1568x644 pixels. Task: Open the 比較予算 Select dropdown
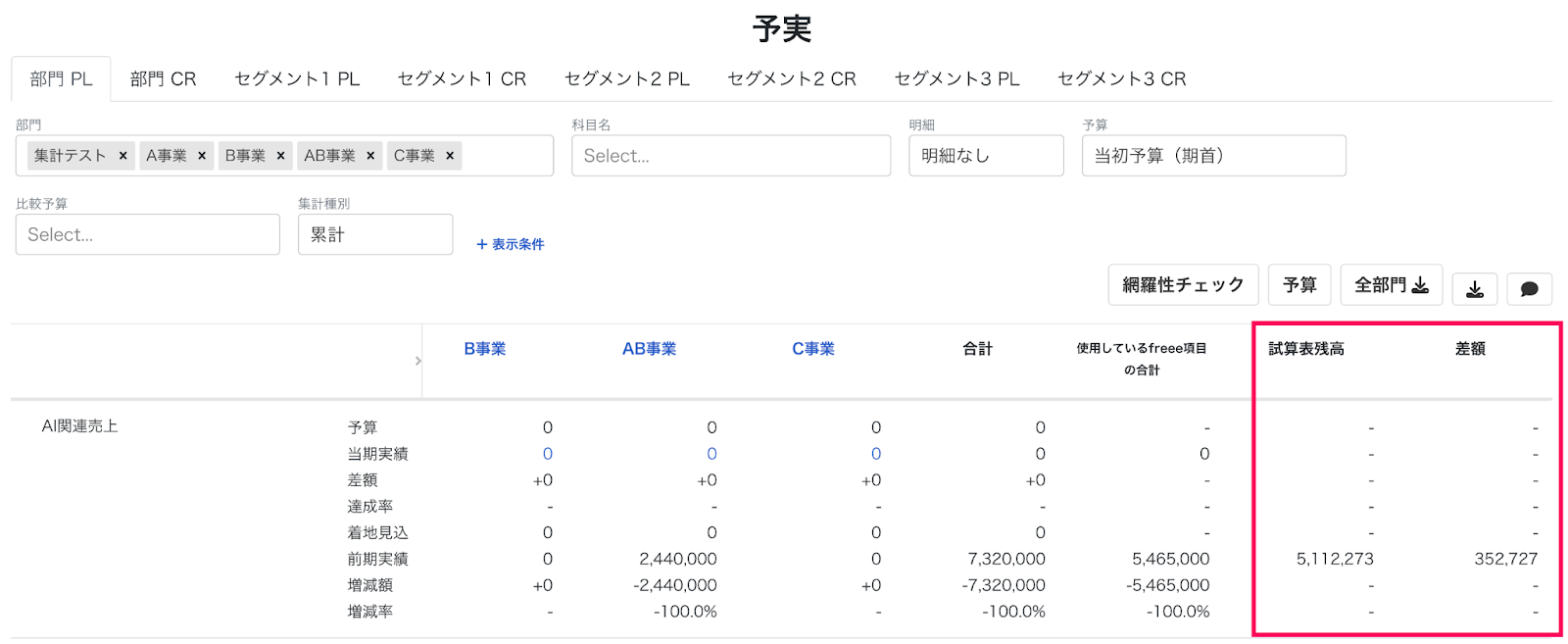(148, 234)
